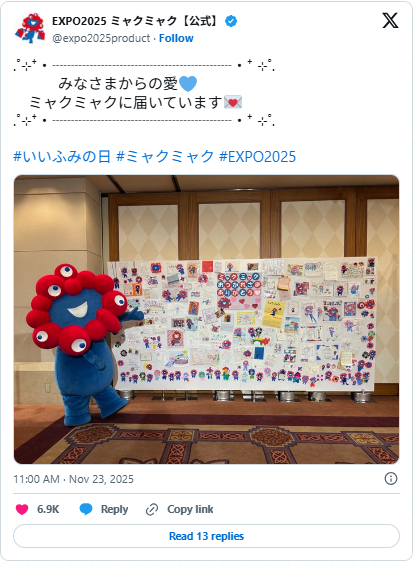Viewport: 416px width, 564px height.
Task: Open the #いいふみの日 hashtag
Action: [61, 157]
